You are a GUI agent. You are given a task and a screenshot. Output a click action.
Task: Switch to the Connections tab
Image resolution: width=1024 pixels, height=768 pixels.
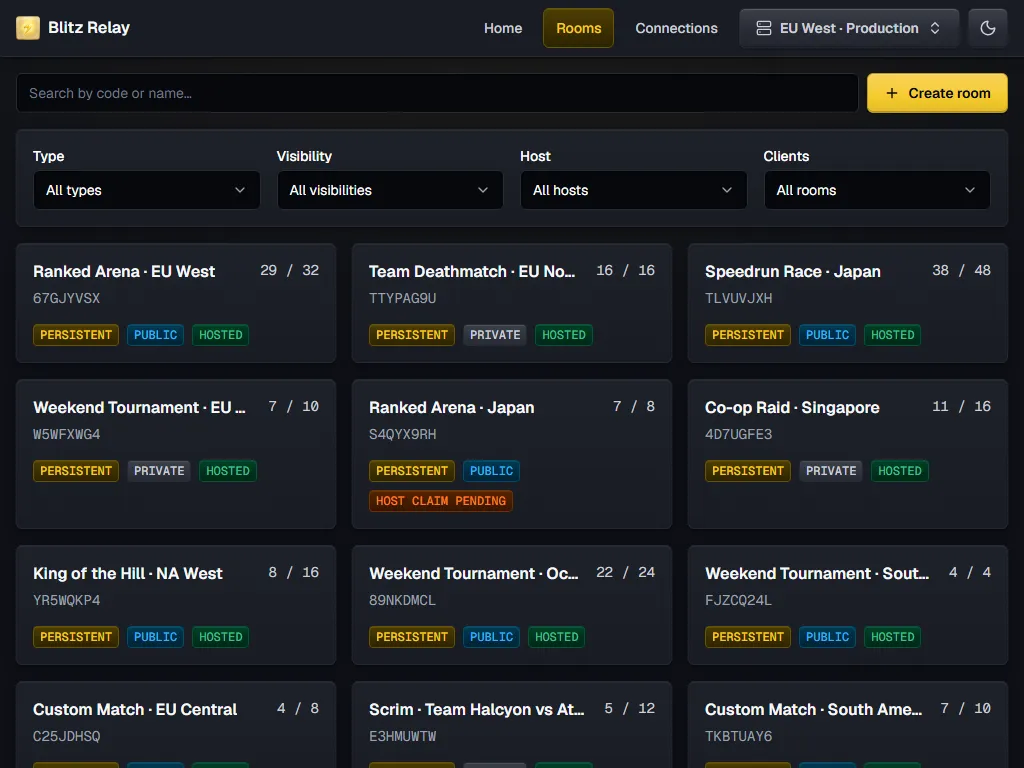(676, 28)
